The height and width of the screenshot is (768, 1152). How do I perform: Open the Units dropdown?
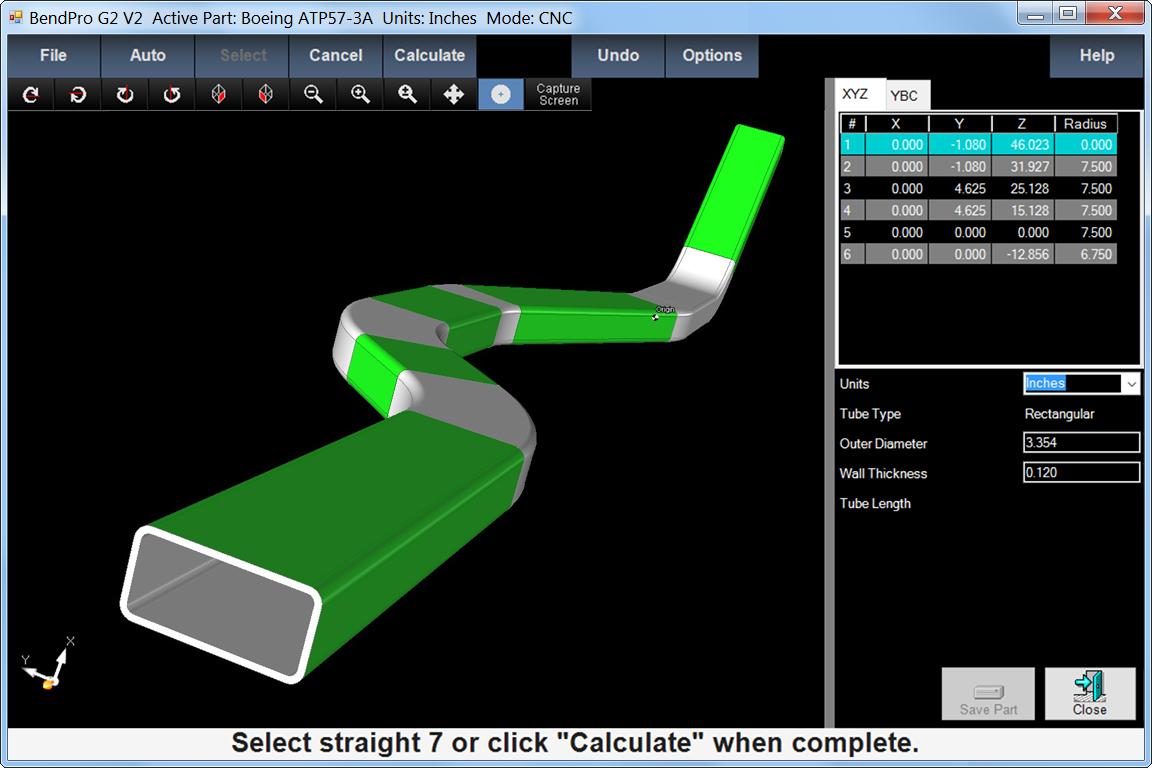(x=1131, y=383)
